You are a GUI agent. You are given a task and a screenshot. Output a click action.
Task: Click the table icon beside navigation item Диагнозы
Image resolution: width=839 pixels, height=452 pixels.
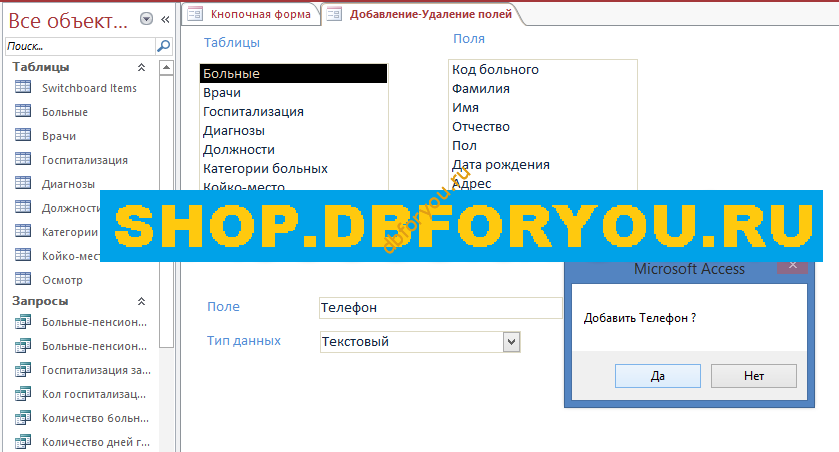click(23, 183)
